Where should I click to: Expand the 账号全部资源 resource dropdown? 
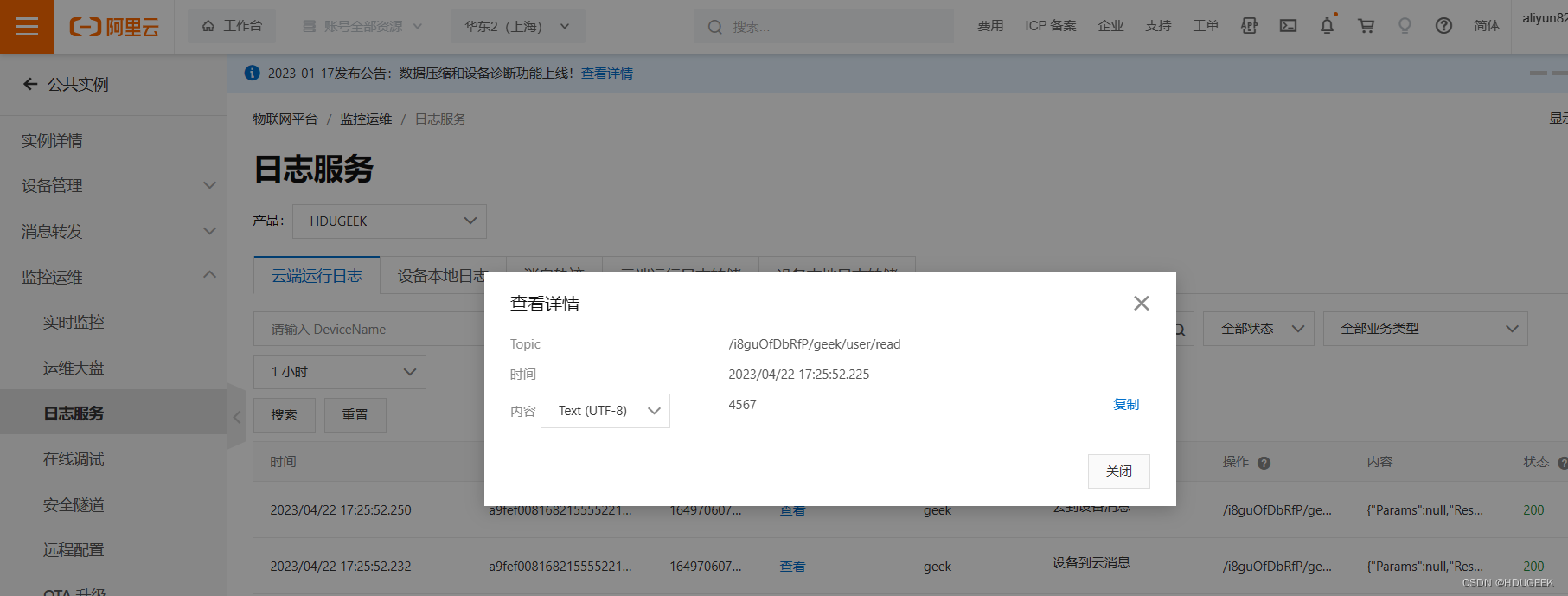click(x=362, y=26)
